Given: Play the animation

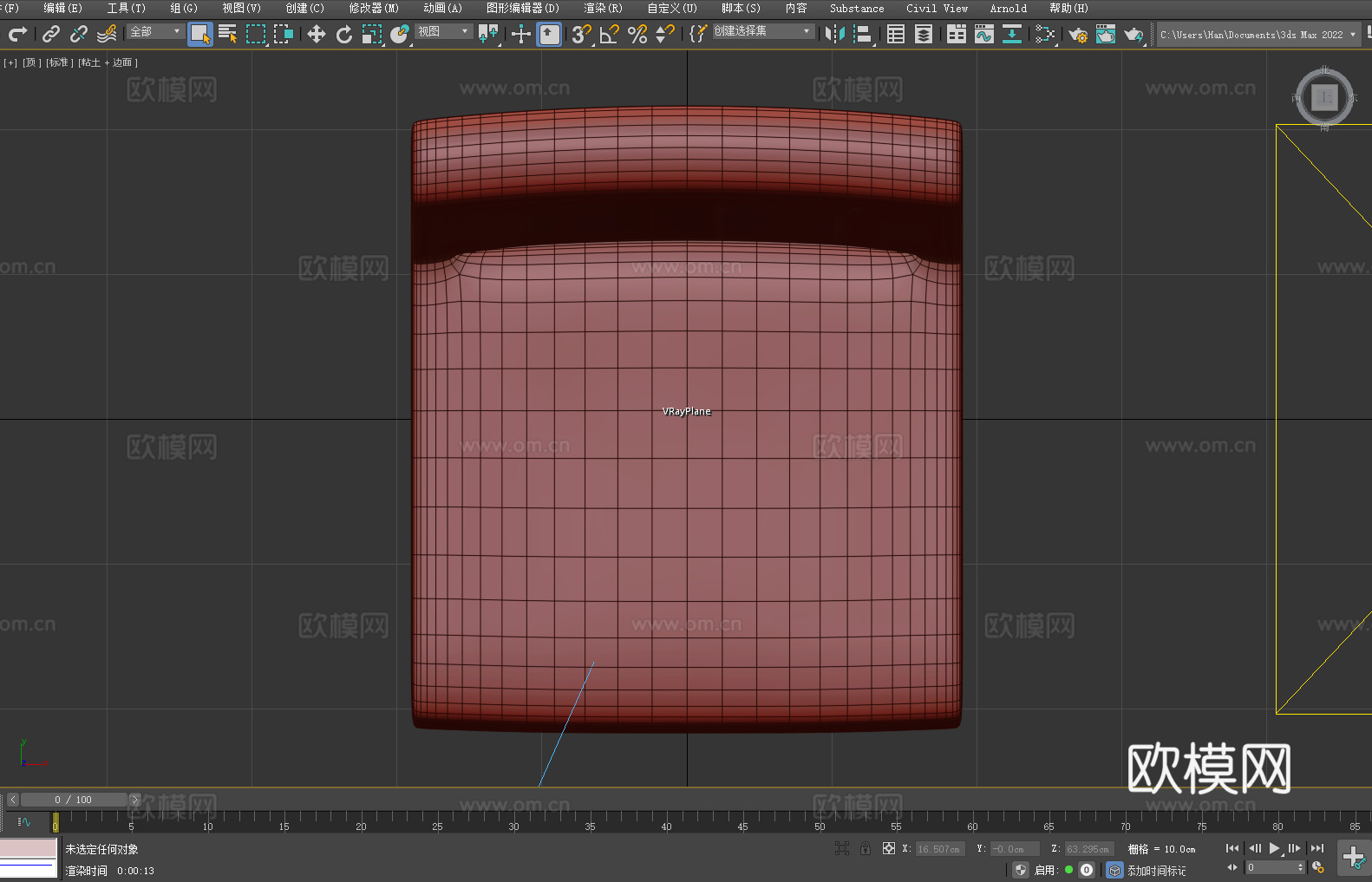Looking at the screenshot, I should (1274, 848).
